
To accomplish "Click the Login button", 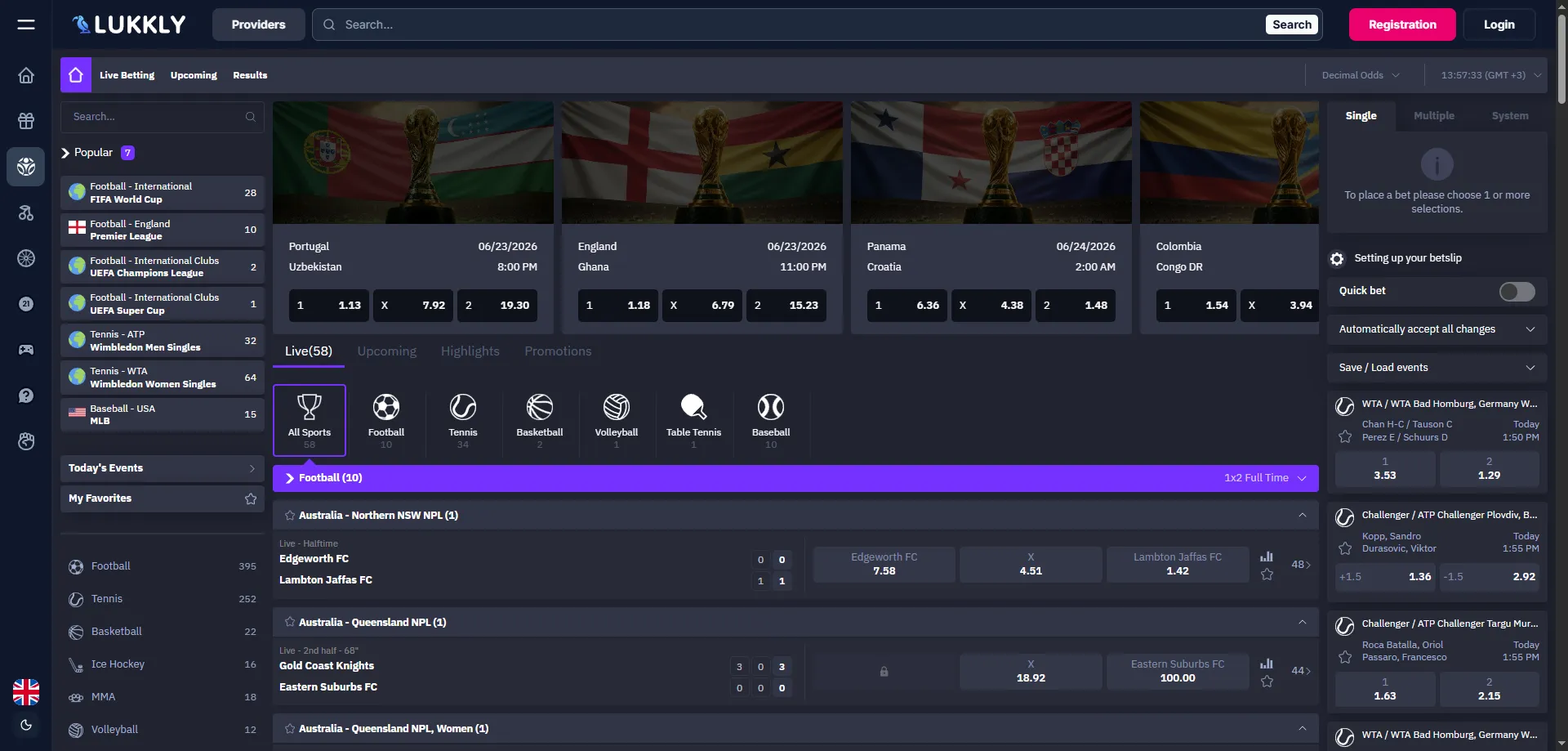I will click(x=1499, y=25).
